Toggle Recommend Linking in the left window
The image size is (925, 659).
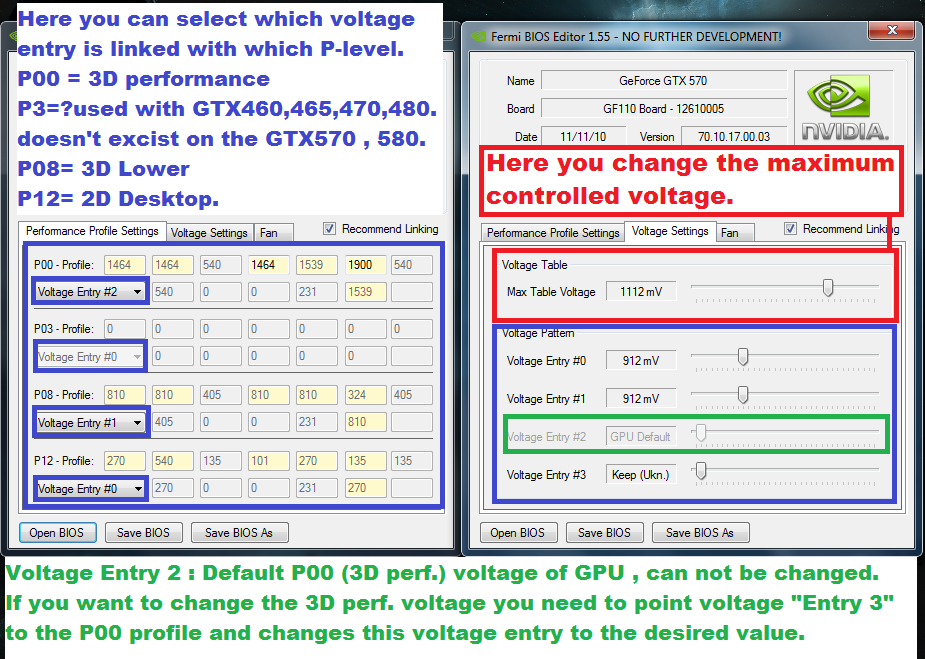coord(329,229)
